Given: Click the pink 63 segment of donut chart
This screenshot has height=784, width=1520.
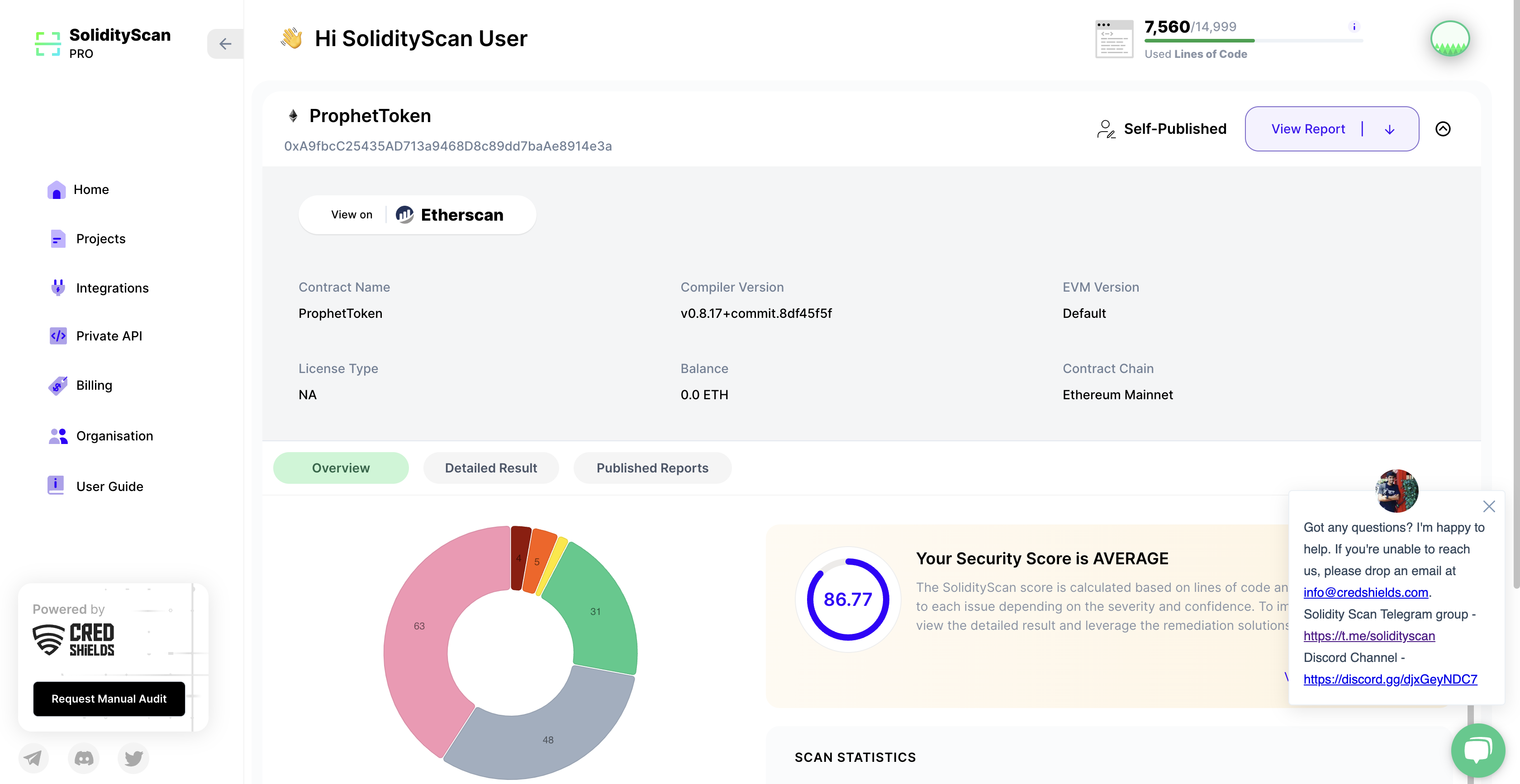Looking at the screenshot, I should pos(418,626).
